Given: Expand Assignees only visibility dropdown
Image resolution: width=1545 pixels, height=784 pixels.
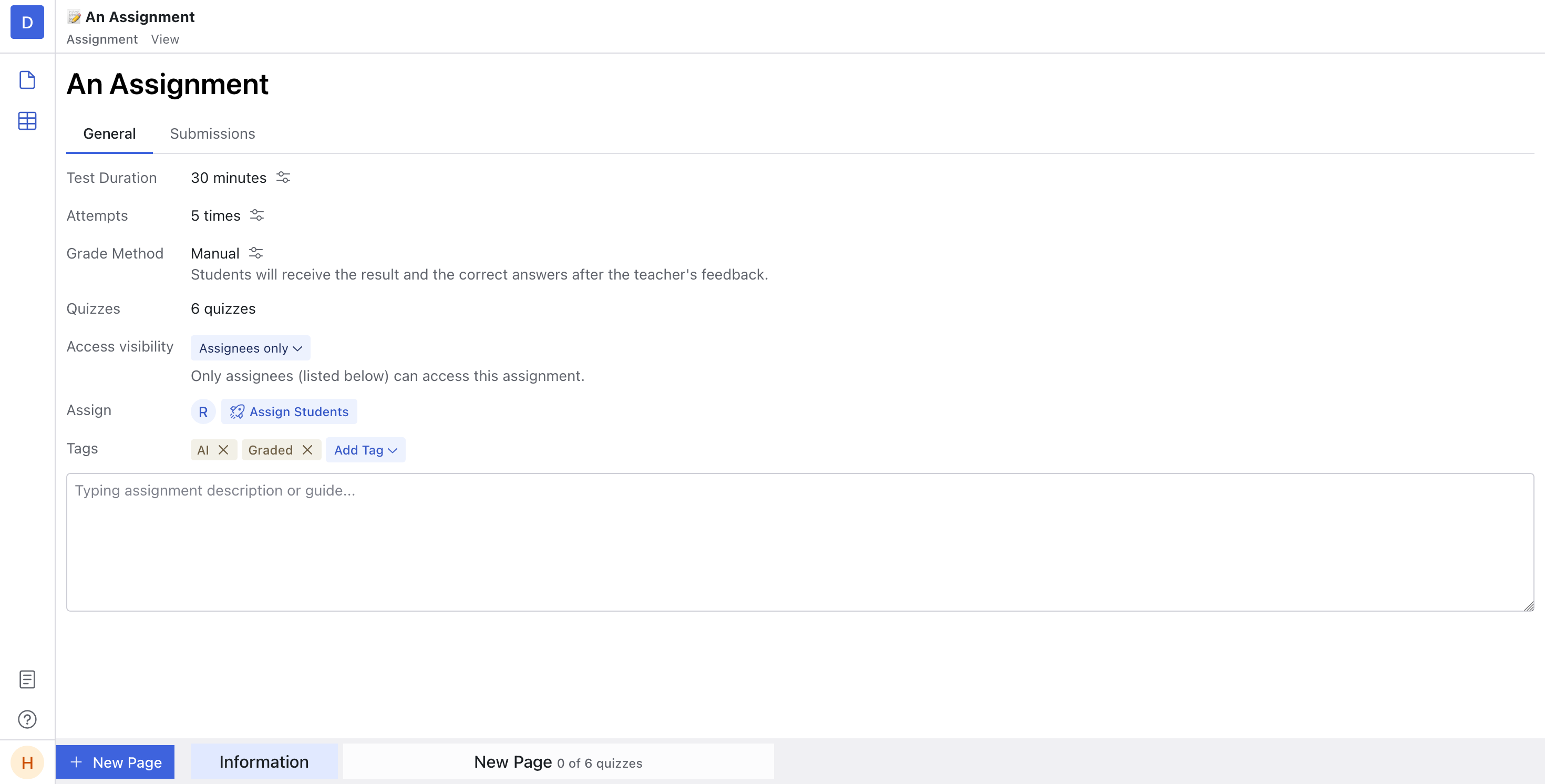Looking at the screenshot, I should [x=250, y=348].
